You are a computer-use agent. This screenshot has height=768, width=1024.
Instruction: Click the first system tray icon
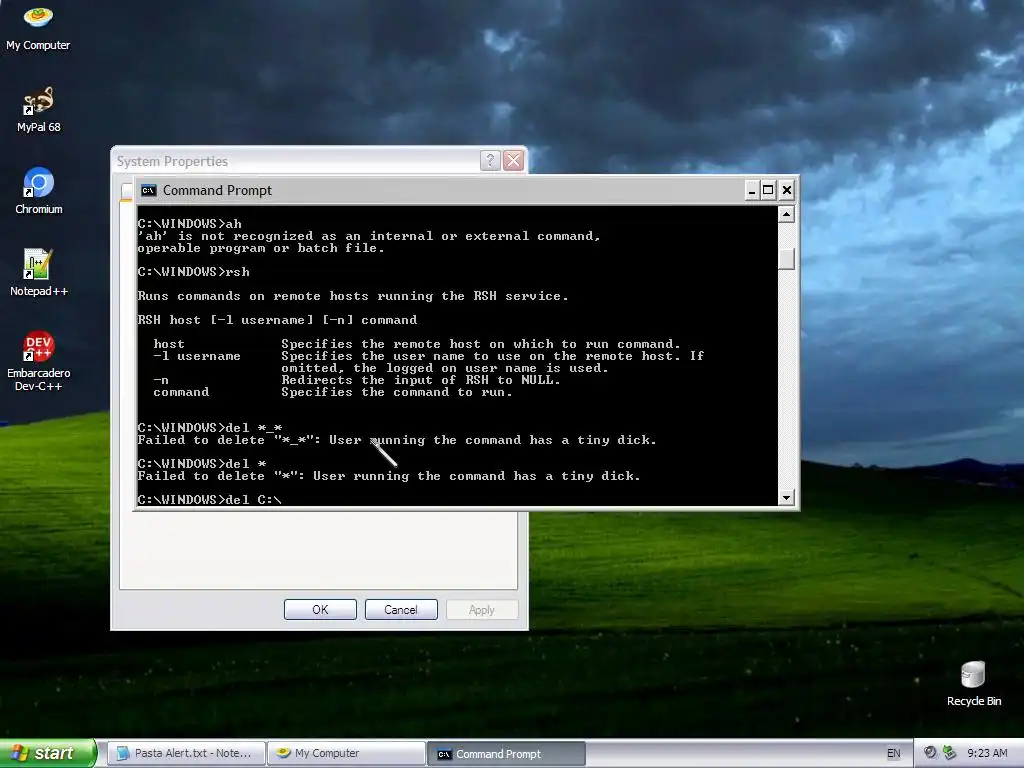coord(930,753)
